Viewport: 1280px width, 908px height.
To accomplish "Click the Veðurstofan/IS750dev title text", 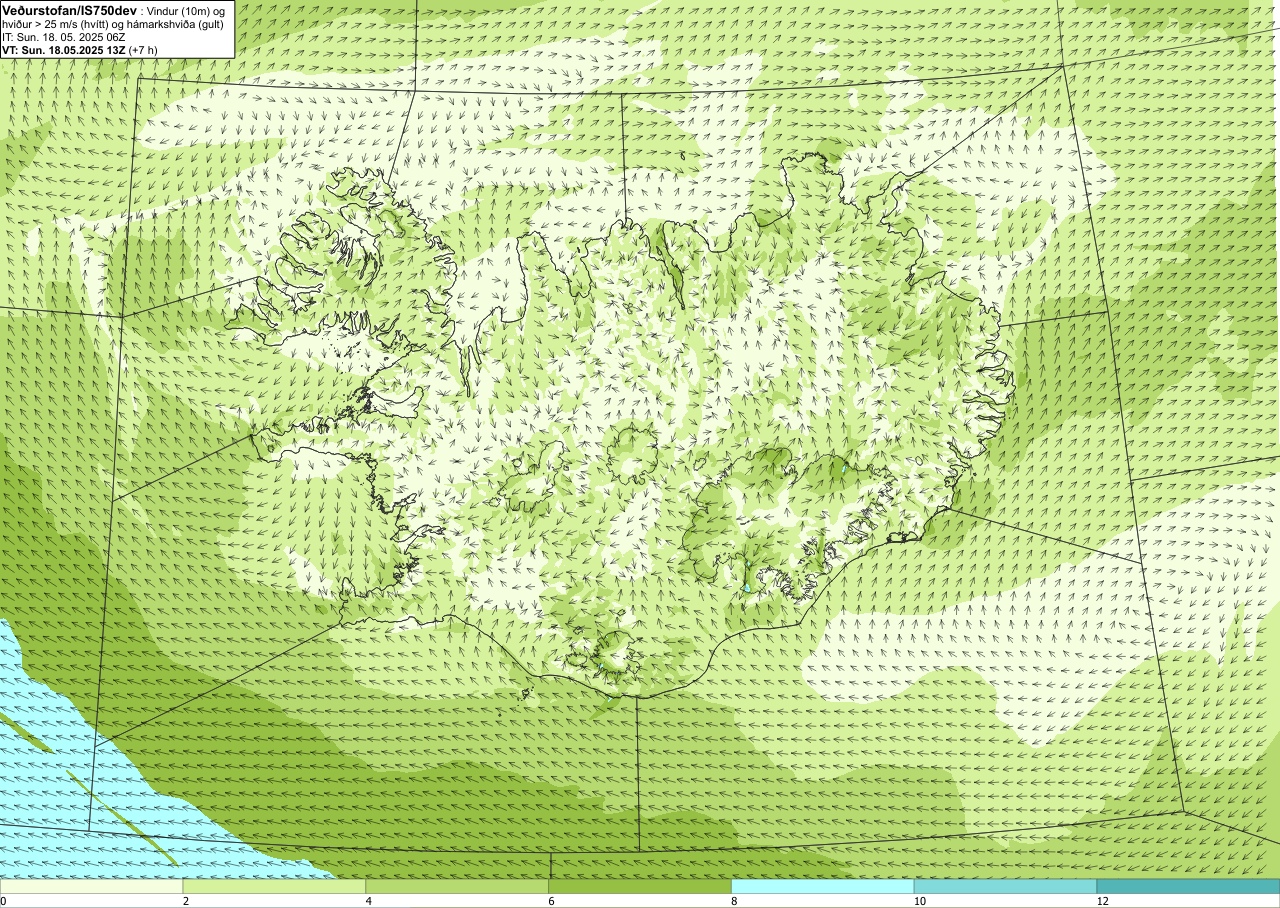I will [x=69, y=10].
